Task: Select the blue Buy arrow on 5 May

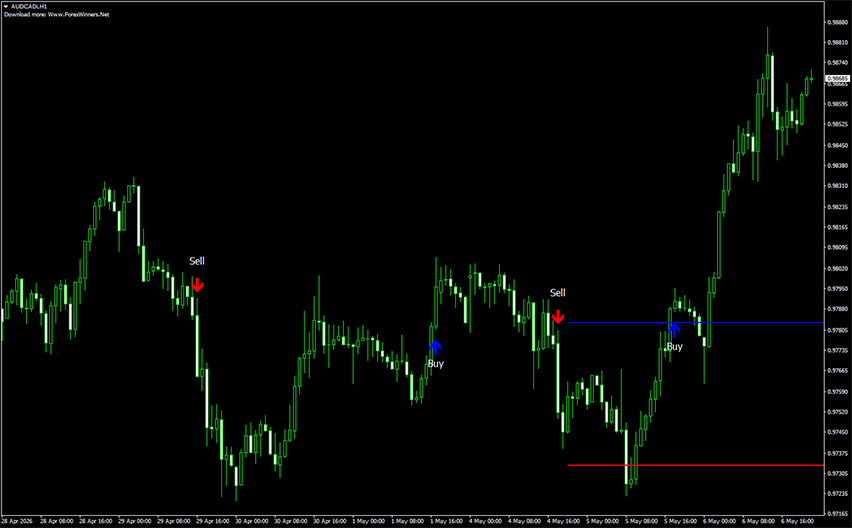Action: (x=674, y=330)
